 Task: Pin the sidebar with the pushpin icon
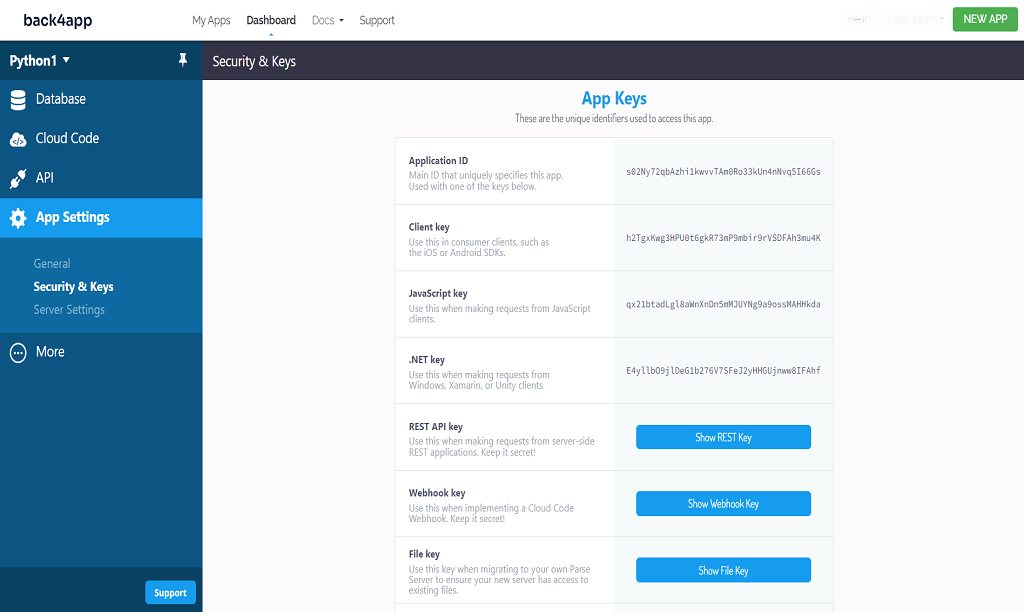tap(183, 60)
